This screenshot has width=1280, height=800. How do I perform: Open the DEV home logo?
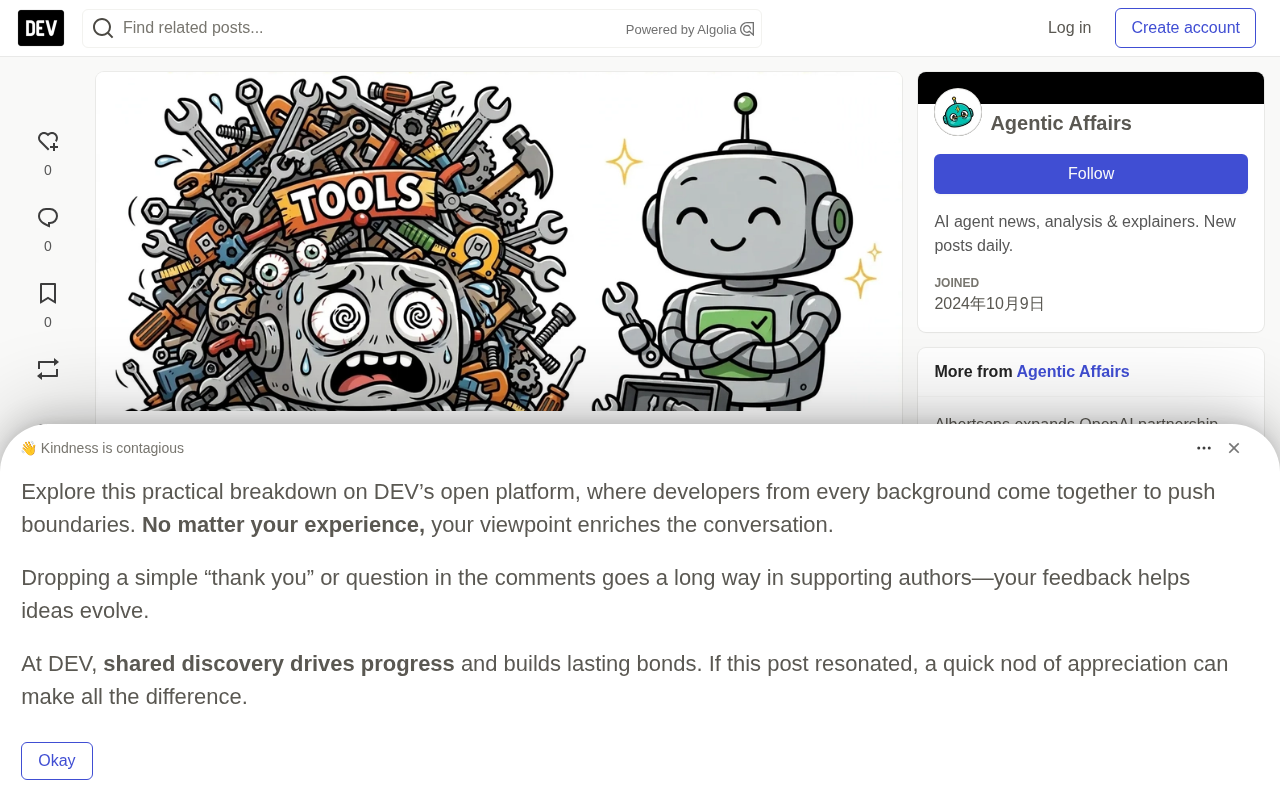(x=41, y=28)
